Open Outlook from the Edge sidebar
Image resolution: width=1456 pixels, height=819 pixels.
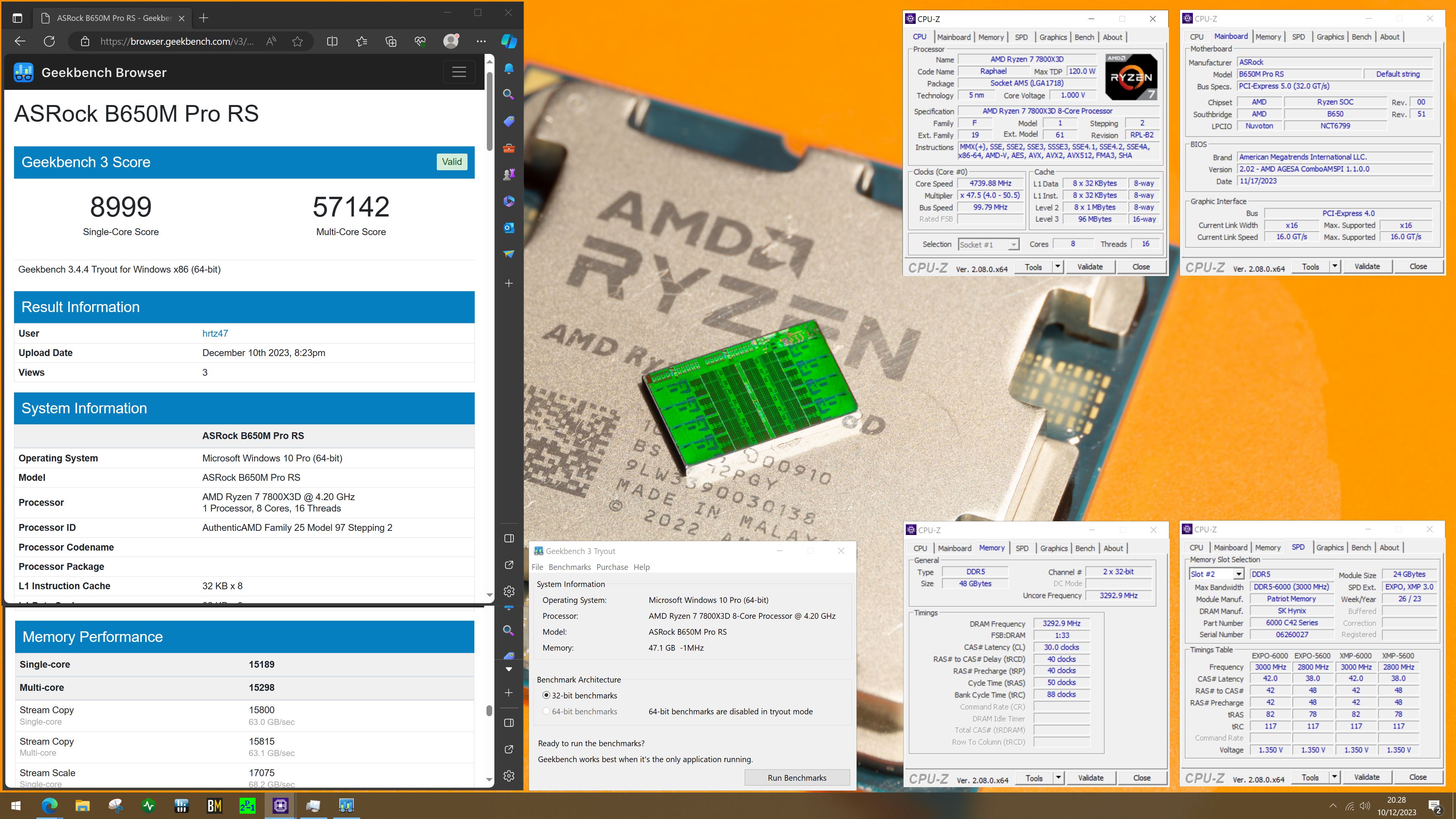(x=509, y=227)
